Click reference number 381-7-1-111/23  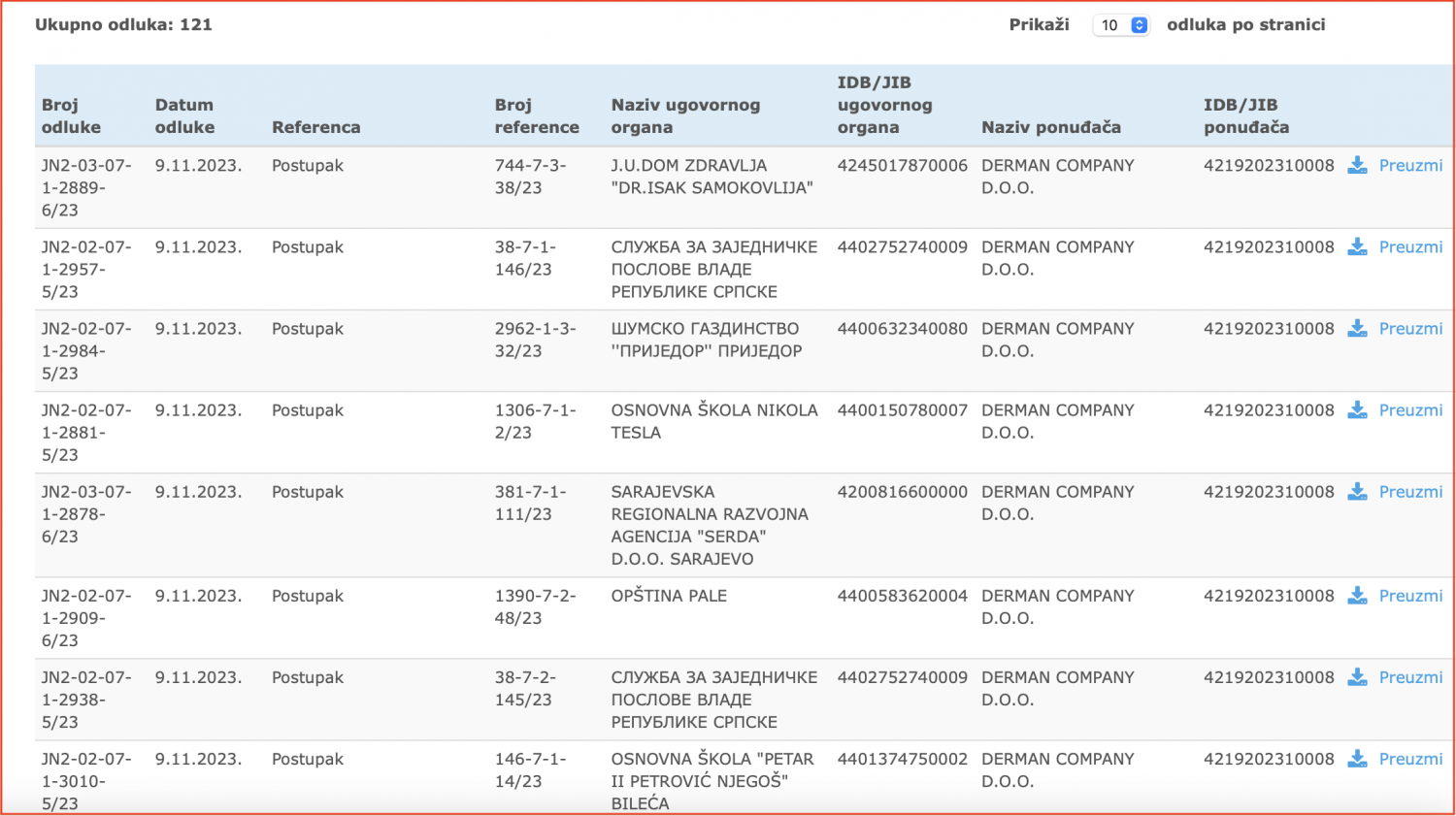pos(530,503)
